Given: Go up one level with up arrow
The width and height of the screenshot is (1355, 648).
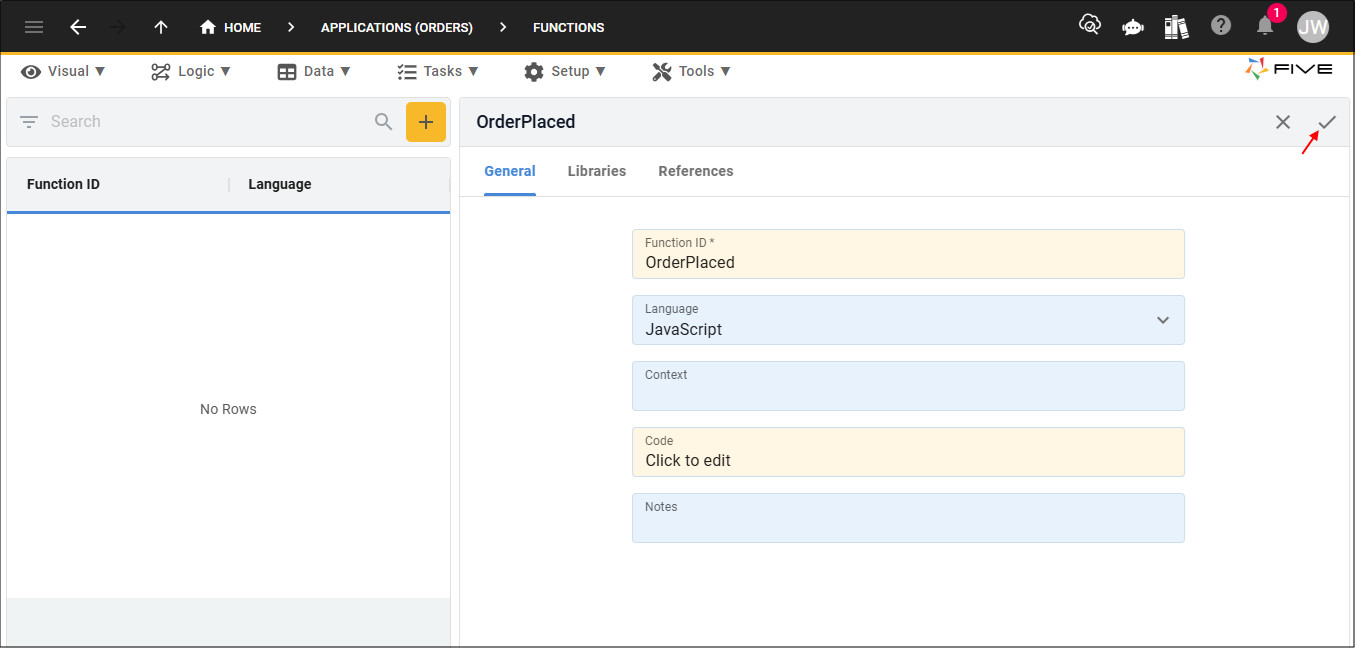Looking at the screenshot, I should pos(161,27).
